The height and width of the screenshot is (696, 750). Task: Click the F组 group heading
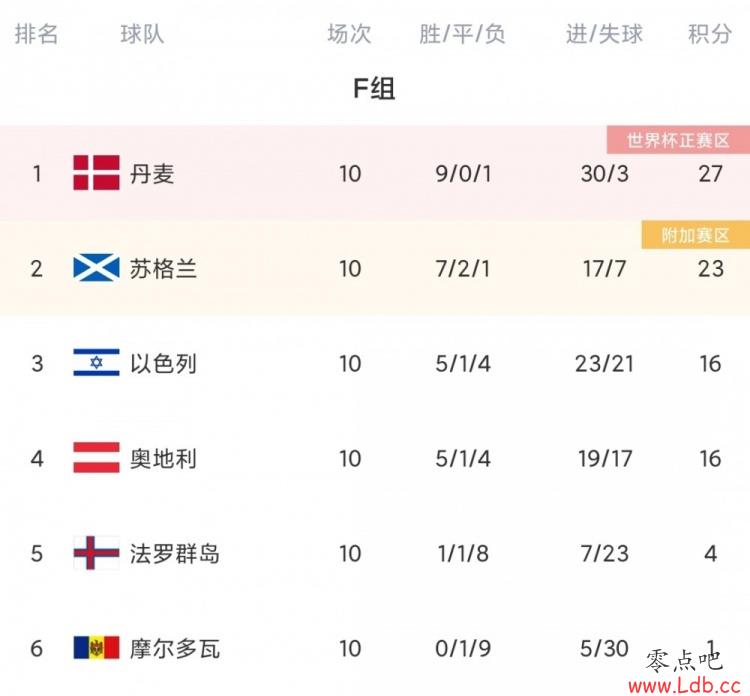tap(374, 88)
